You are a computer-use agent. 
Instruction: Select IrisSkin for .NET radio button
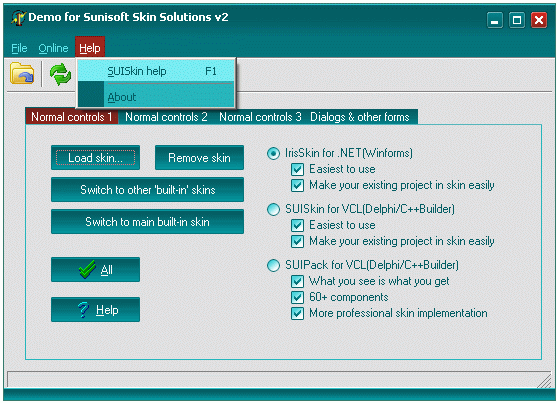pyautogui.click(x=273, y=153)
